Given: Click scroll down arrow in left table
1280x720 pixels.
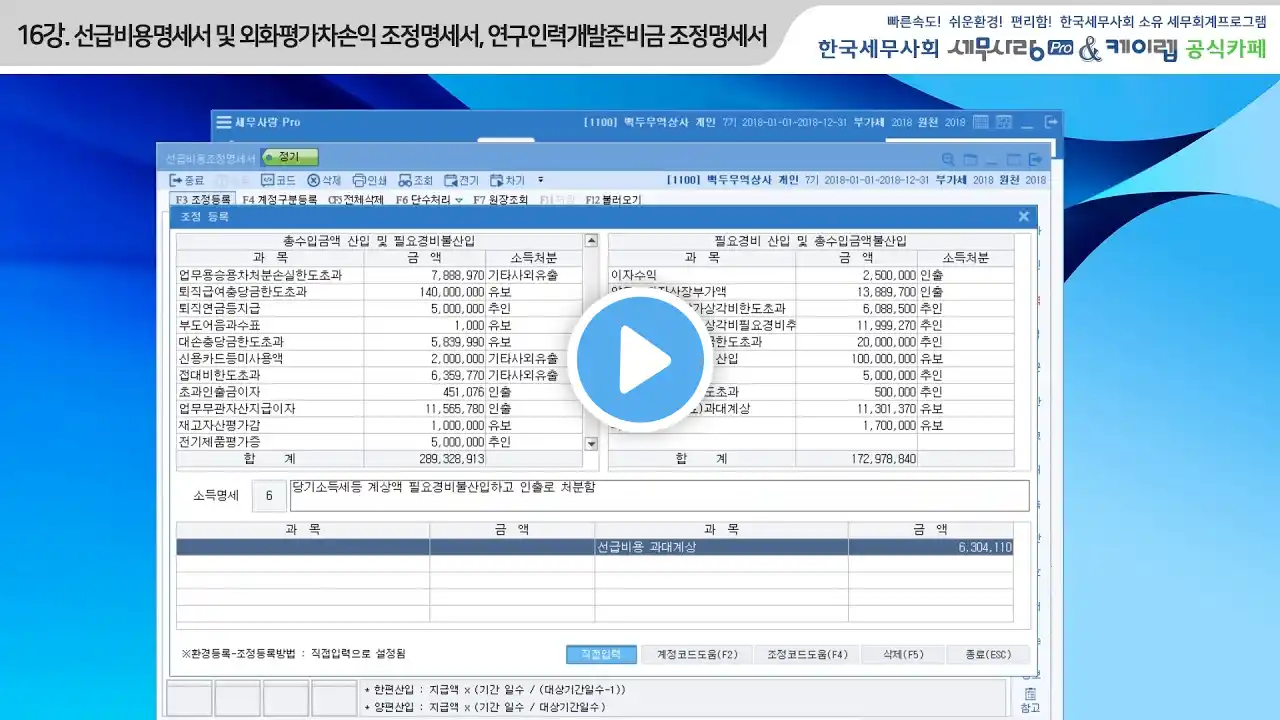Looking at the screenshot, I should click(x=591, y=443).
